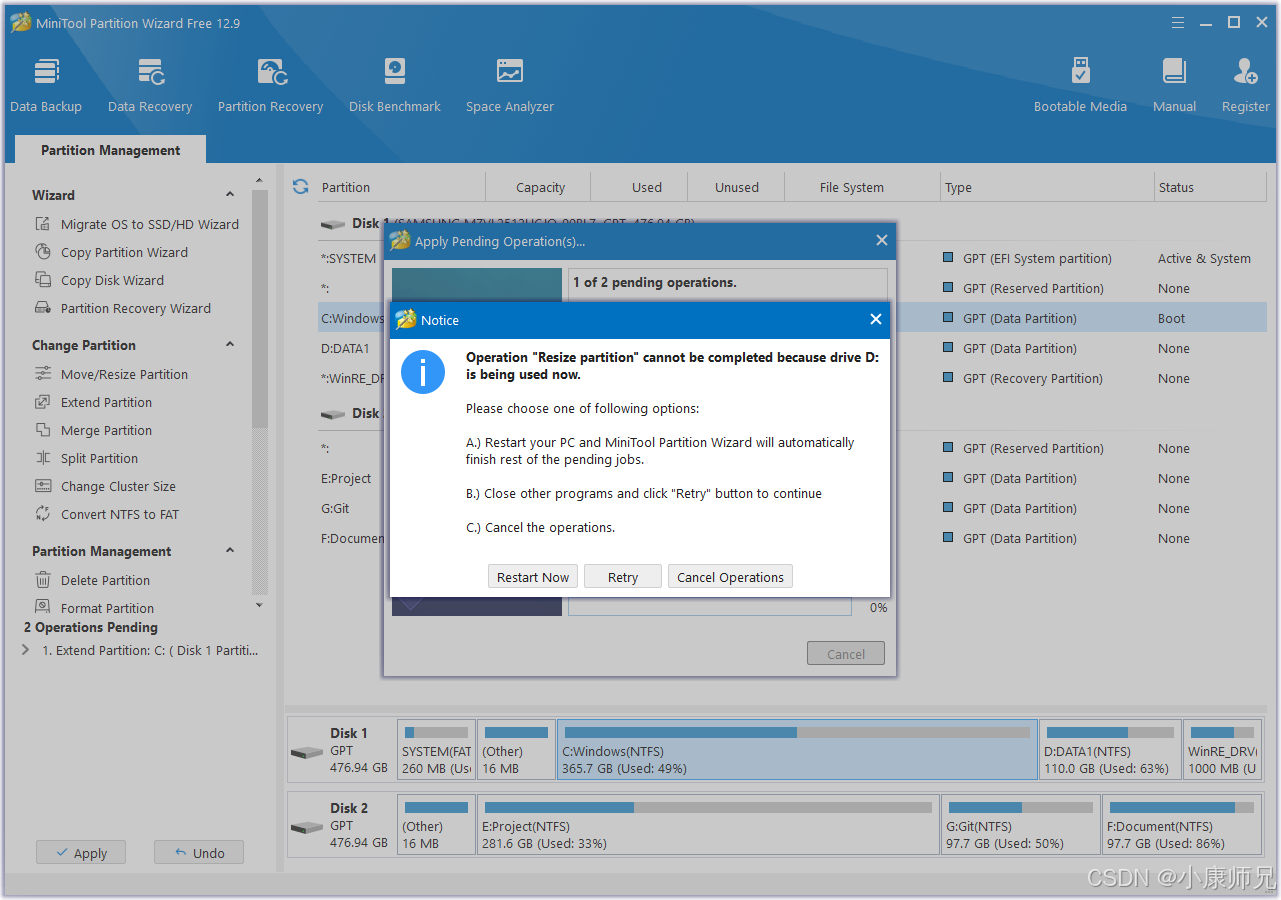1281x900 pixels.
Task: Select C:Windows block in disk map
Action: (797, 750)
